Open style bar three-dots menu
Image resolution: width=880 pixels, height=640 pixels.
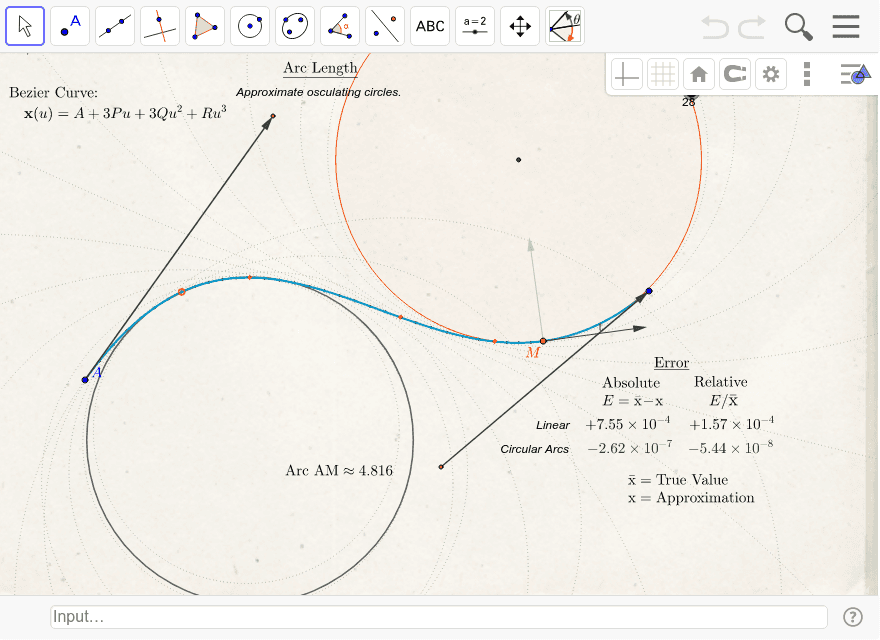(x=806, y=74)
